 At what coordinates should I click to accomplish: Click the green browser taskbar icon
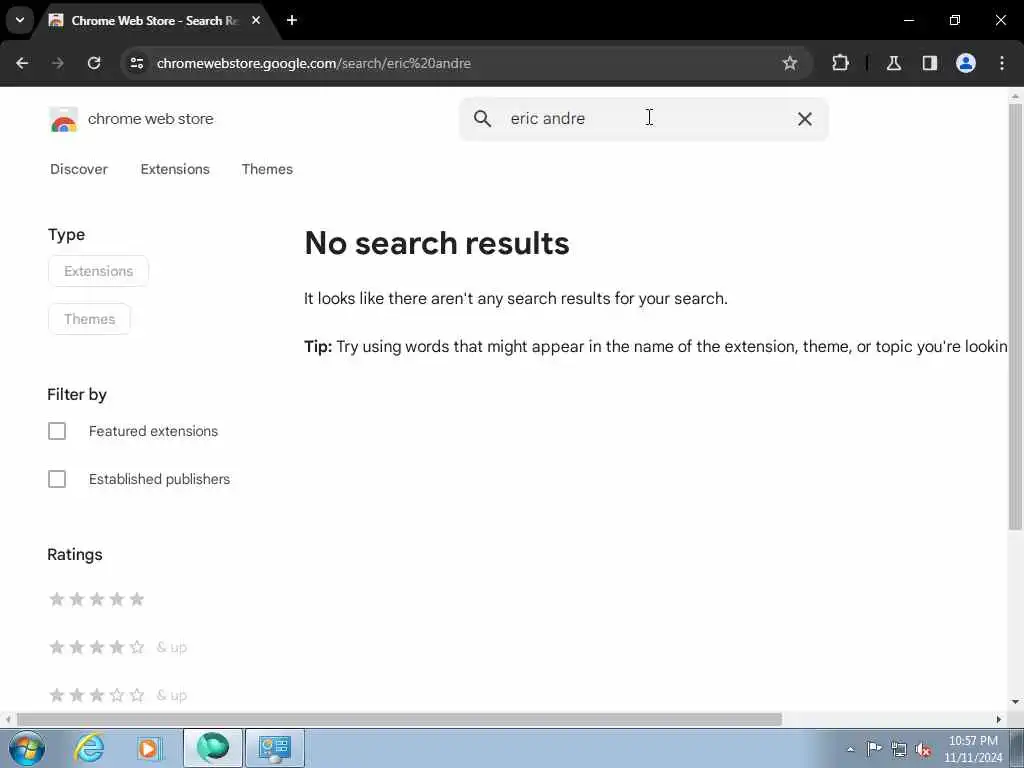[212, 748]
